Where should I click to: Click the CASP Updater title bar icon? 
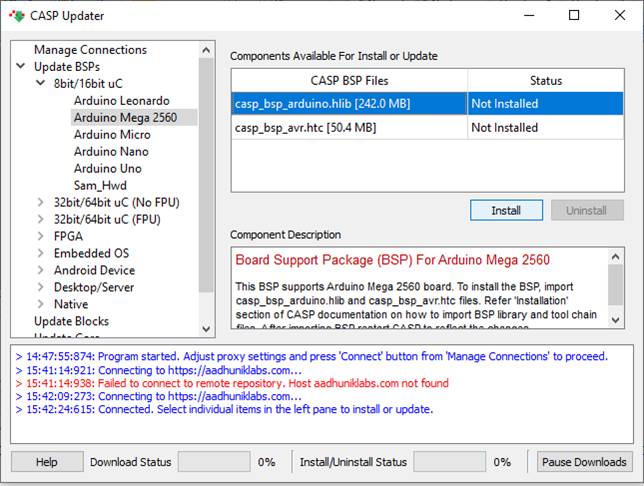(x=16, y=16)
